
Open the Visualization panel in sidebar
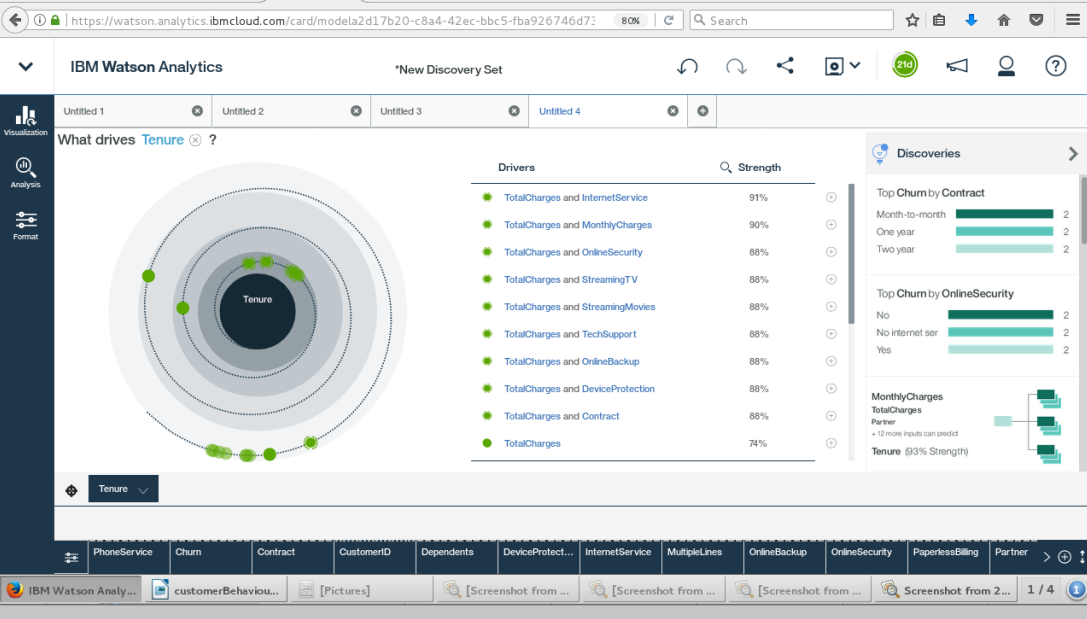[x=26, y=121]
